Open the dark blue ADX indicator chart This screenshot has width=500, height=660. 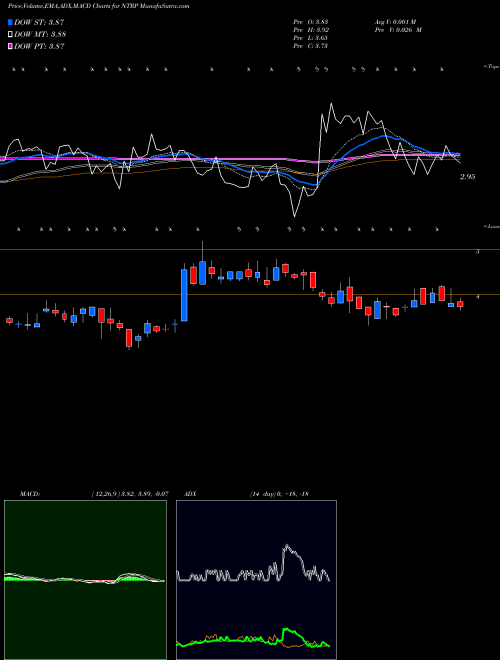point(256,580)
